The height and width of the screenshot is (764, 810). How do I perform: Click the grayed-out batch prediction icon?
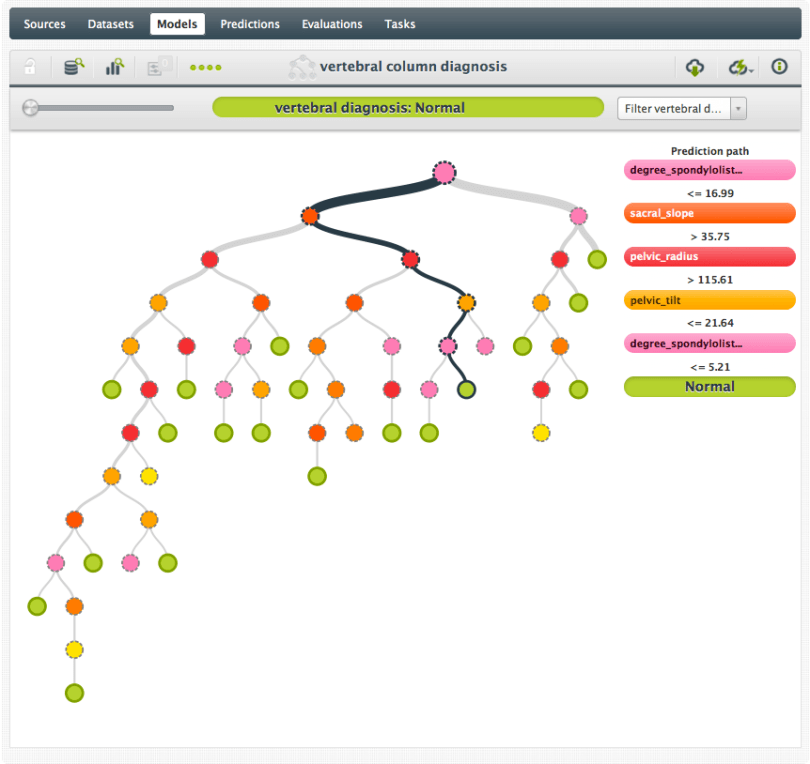click(158, 67)
